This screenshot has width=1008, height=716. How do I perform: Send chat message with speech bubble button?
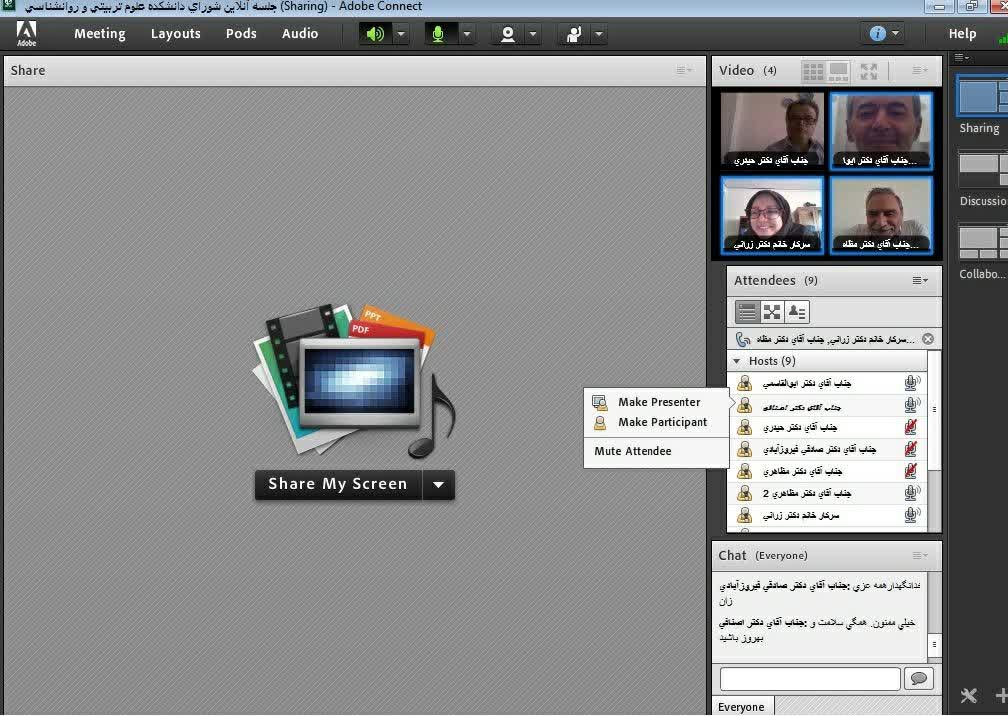tap(918, 679)
